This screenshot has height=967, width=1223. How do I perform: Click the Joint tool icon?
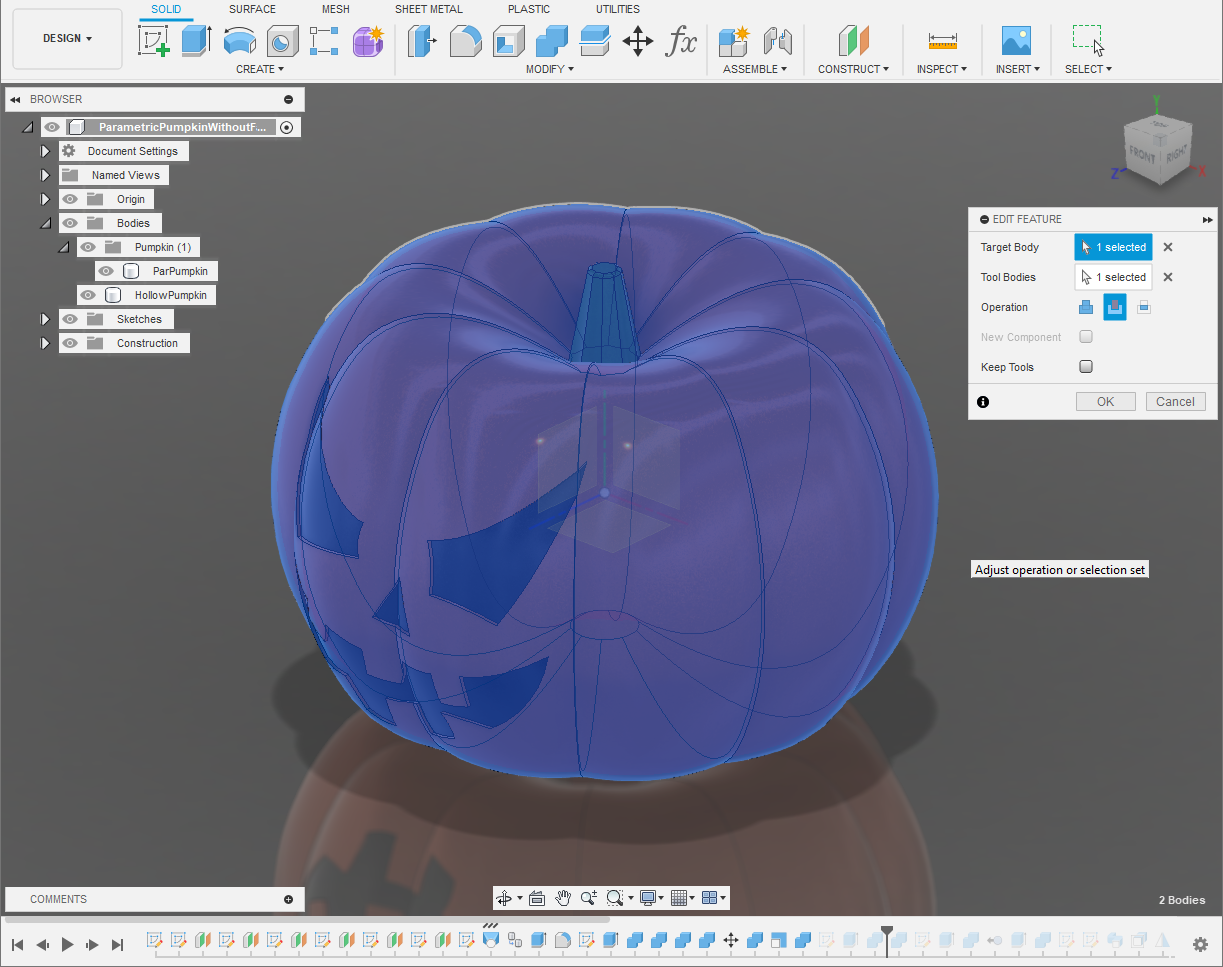(x=777, y=41)
